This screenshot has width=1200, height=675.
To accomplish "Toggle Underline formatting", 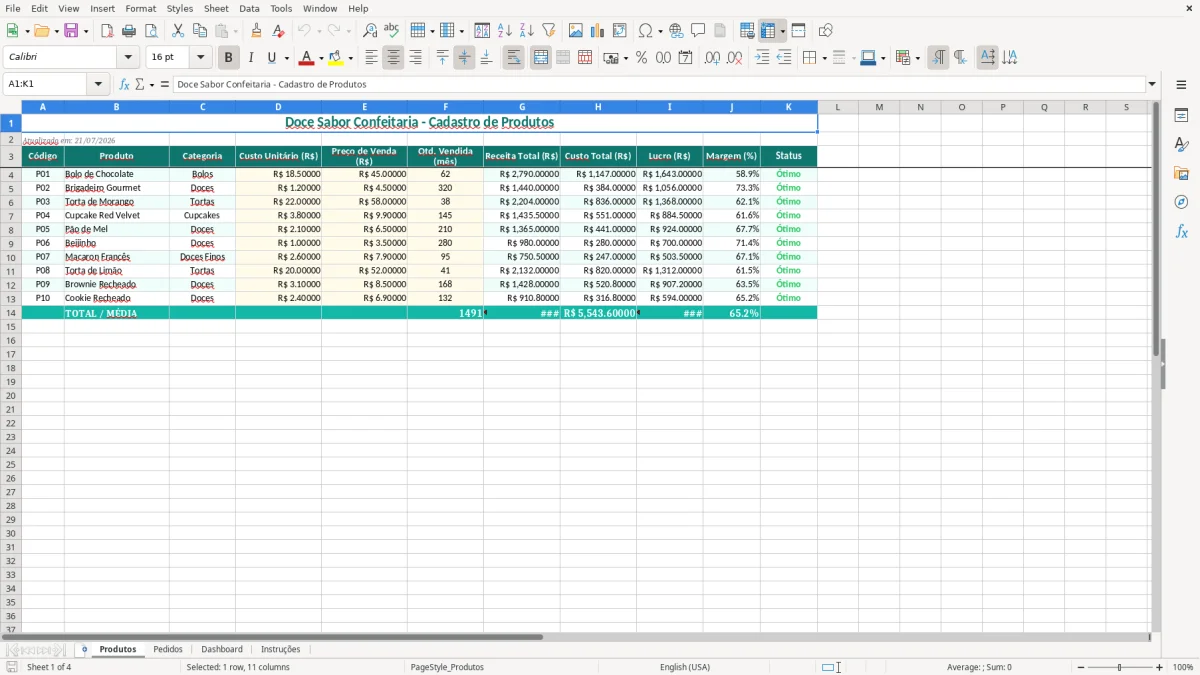I will [271, 58].
